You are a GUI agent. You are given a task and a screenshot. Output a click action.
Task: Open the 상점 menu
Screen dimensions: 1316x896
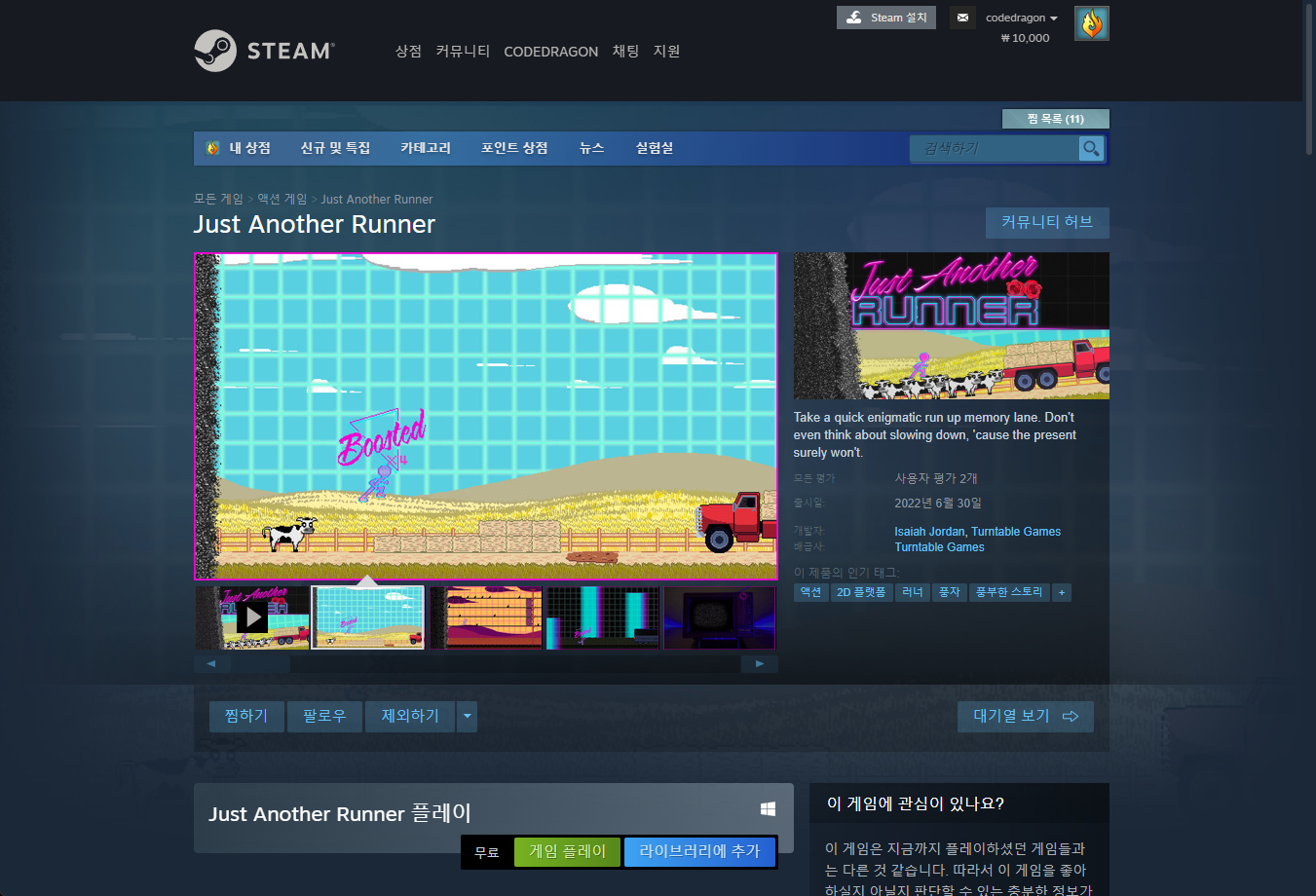coord(408,51)
